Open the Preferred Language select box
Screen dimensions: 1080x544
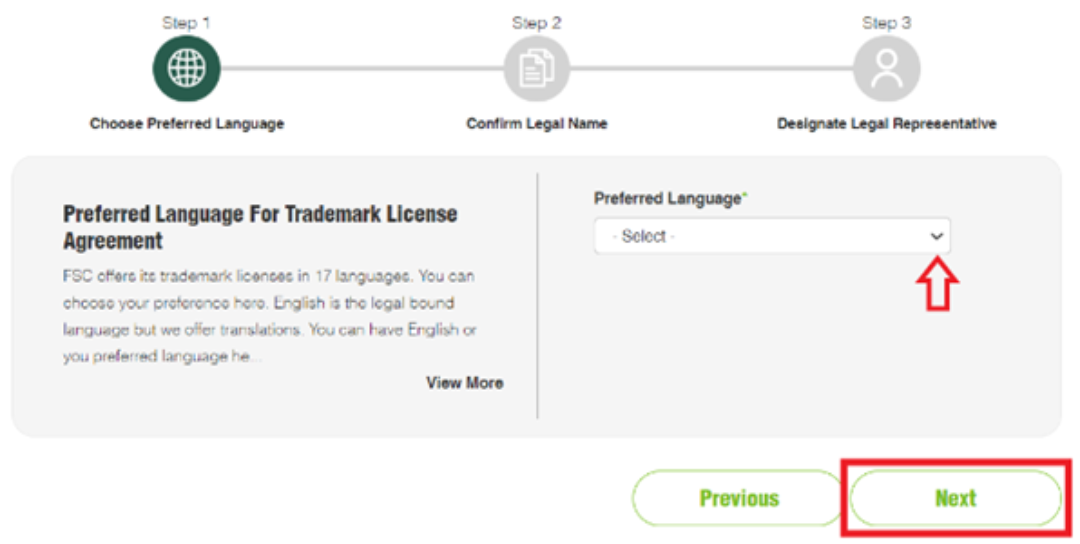pos(772,236)
